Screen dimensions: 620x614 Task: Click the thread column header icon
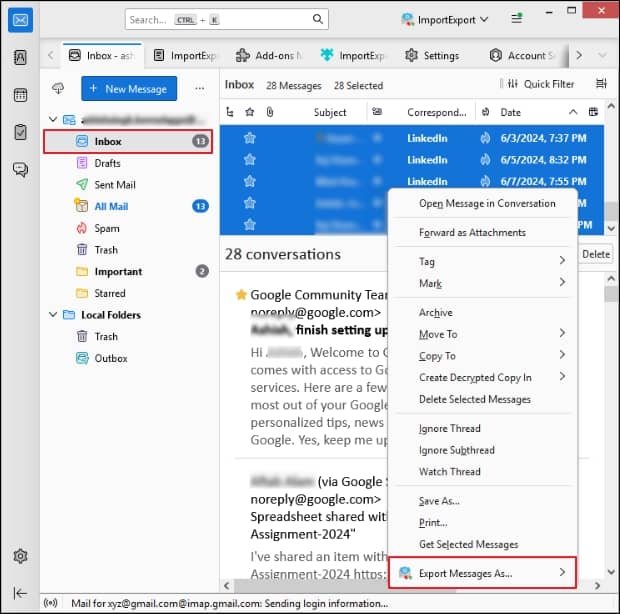coord(230,112)
